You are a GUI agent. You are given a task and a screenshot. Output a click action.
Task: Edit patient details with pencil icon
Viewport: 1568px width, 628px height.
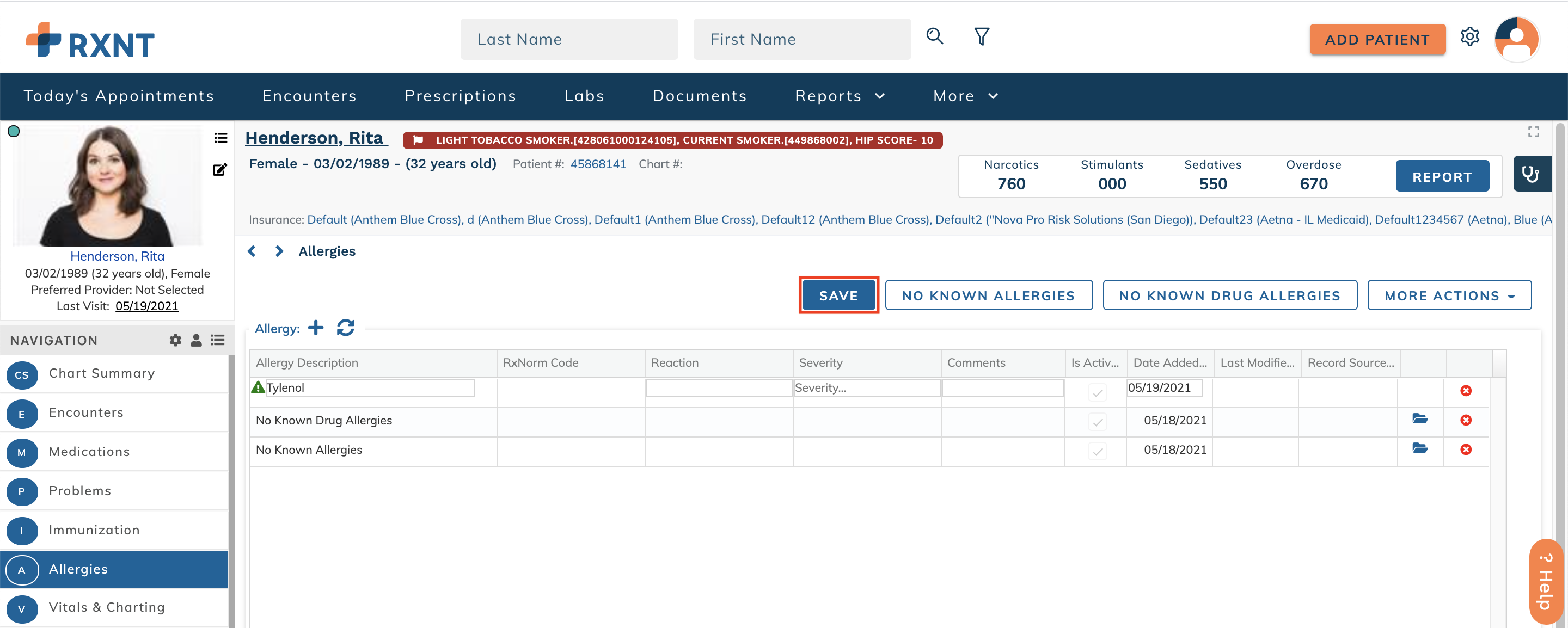(220, 170)
